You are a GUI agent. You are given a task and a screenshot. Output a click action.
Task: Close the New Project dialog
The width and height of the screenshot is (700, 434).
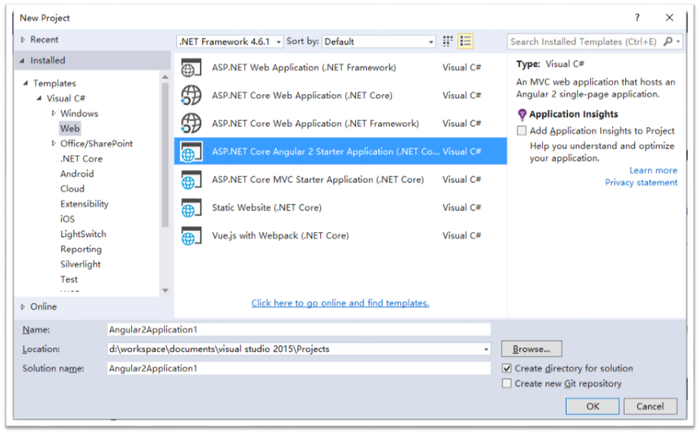(x=669, y=17)
